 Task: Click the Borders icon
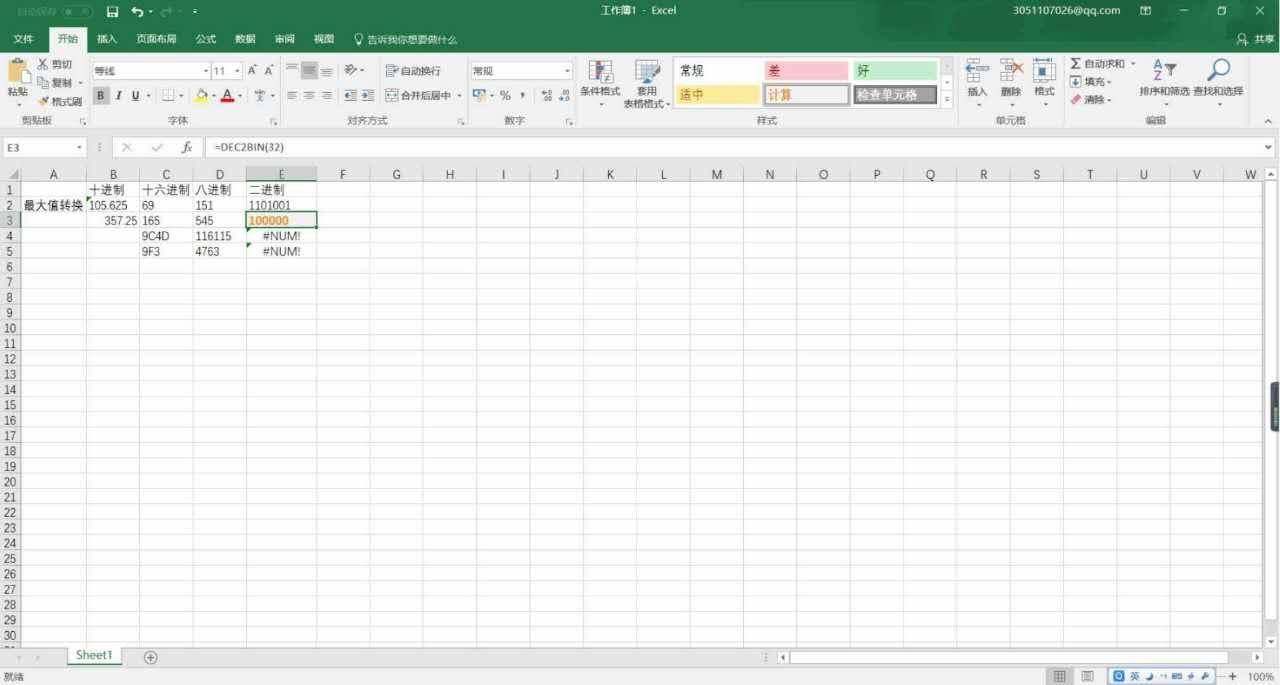(168, 96)
